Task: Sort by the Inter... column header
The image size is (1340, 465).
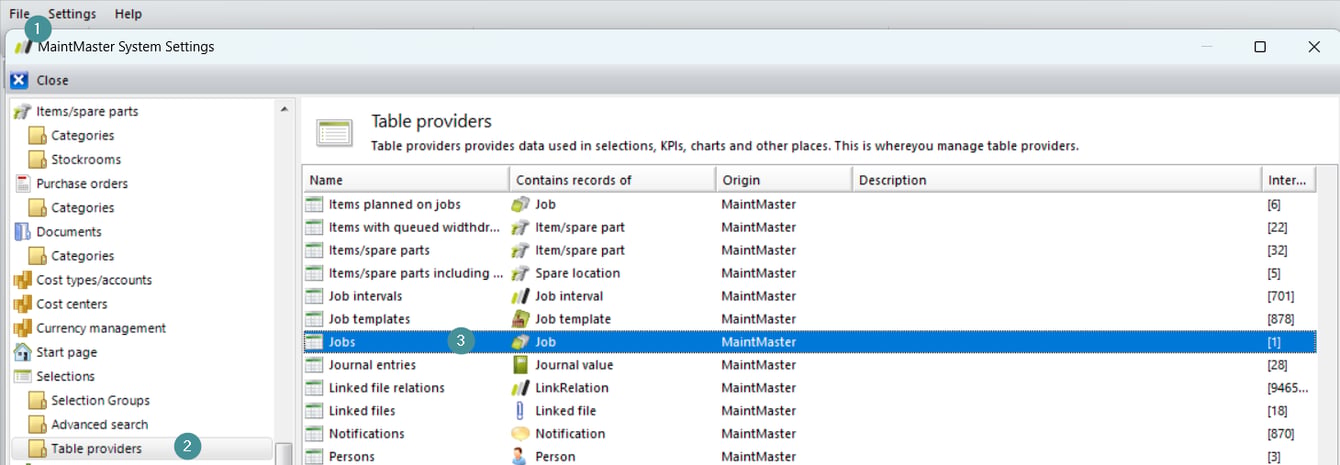Action: coord(1290,180)
